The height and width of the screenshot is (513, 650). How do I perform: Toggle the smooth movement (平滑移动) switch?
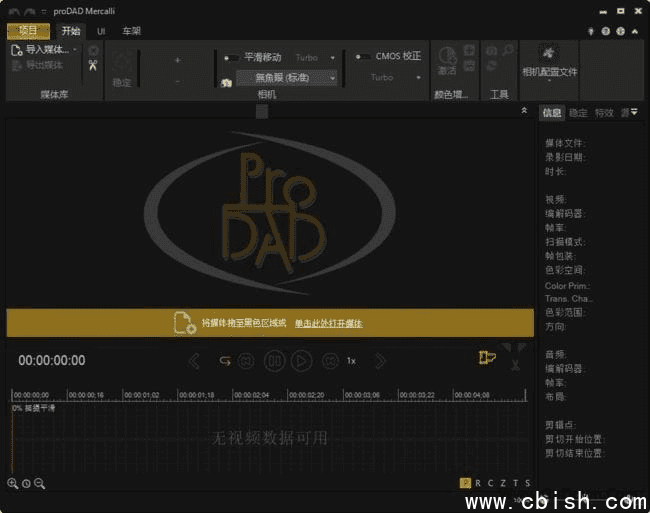(231, 58)
